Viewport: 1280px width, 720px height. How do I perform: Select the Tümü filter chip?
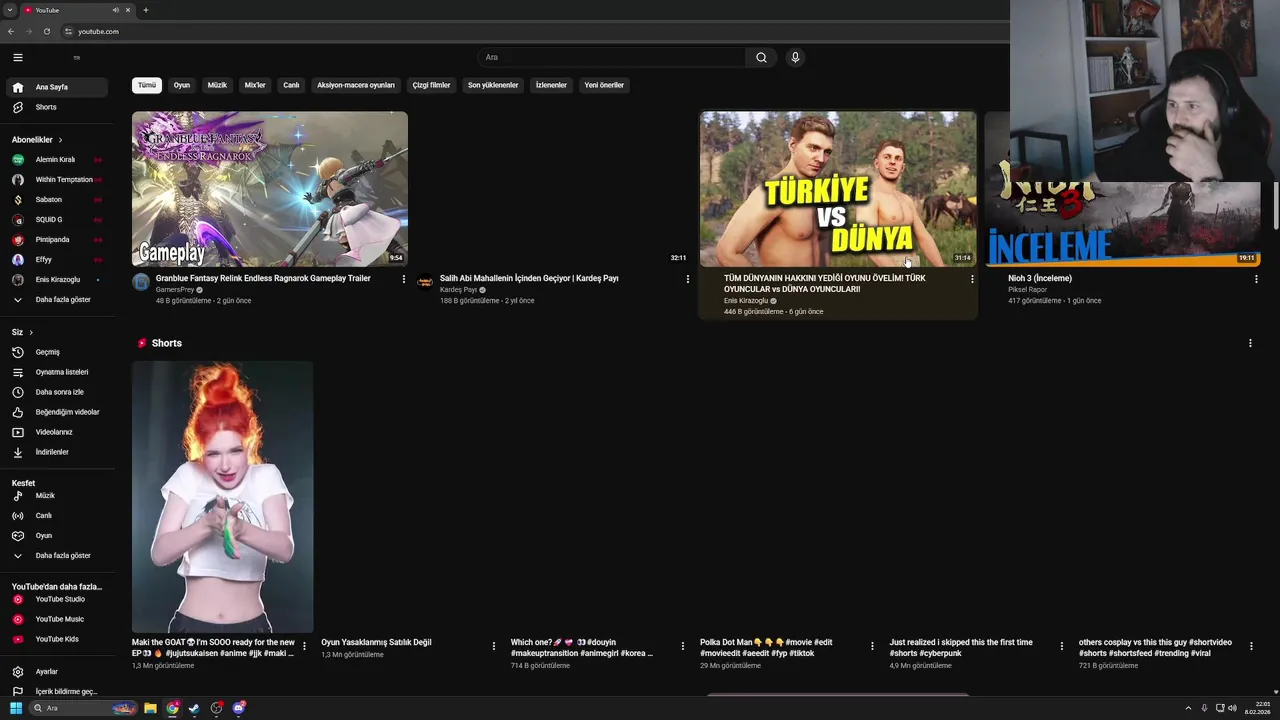147,85
